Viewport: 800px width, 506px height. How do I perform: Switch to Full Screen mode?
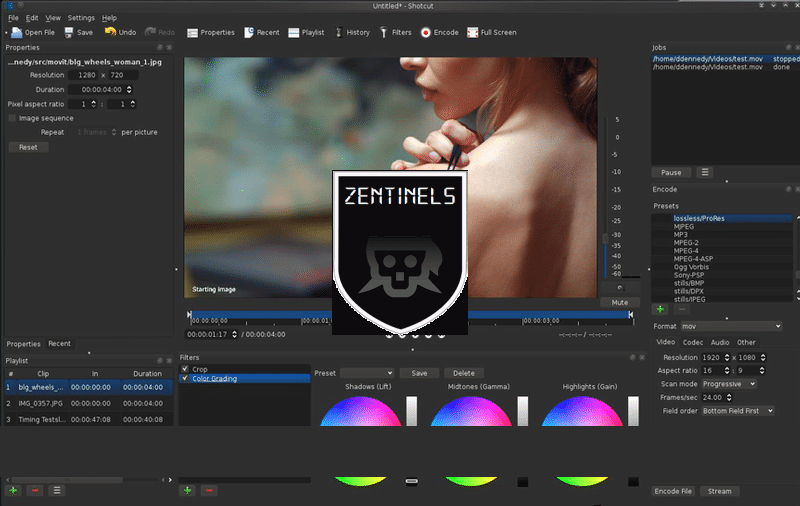(492, 33)
